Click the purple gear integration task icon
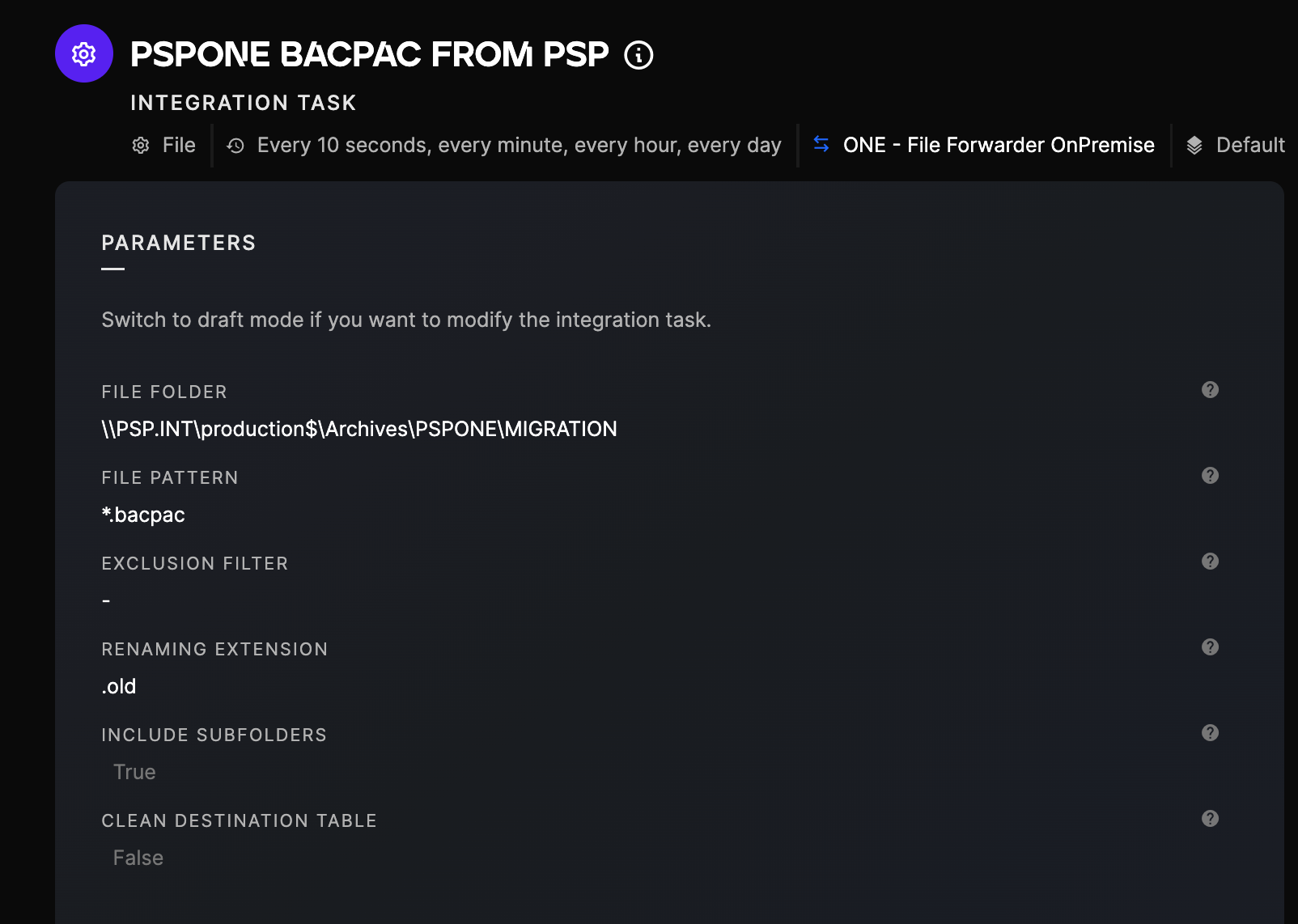 pos(84,53)
